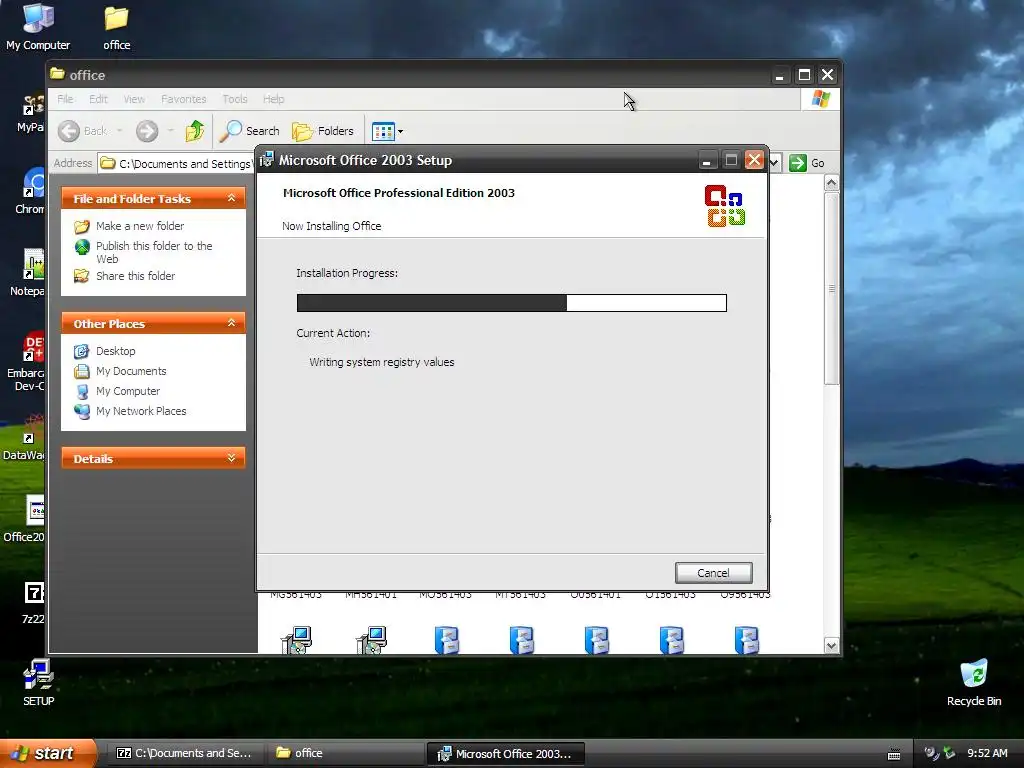This screenshot has height=768, width=1024.
Task: Select the Notepad++ desktop shortcut
Action: [28, 273]
